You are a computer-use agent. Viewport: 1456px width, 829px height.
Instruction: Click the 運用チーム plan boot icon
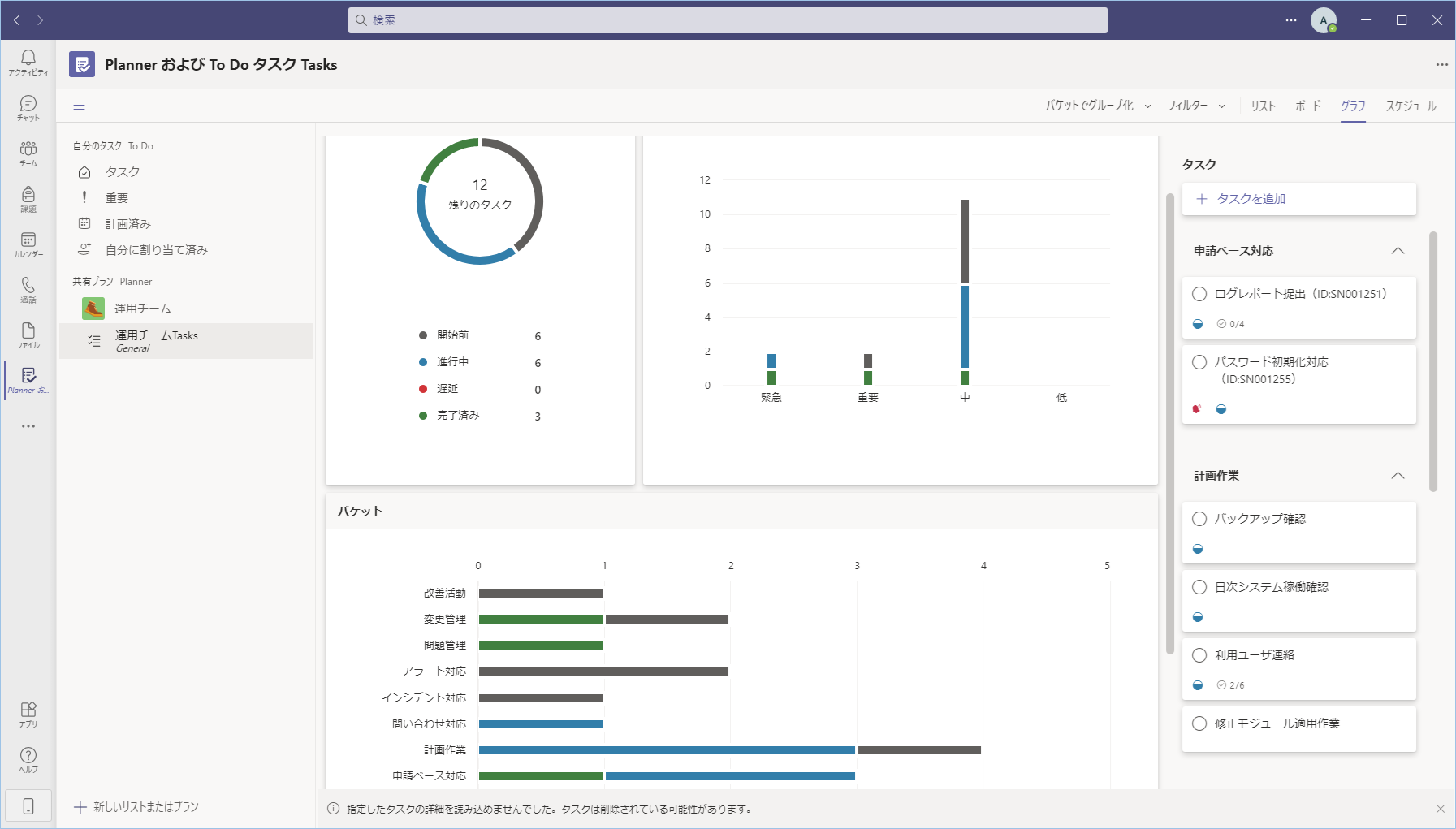(93, 309)
